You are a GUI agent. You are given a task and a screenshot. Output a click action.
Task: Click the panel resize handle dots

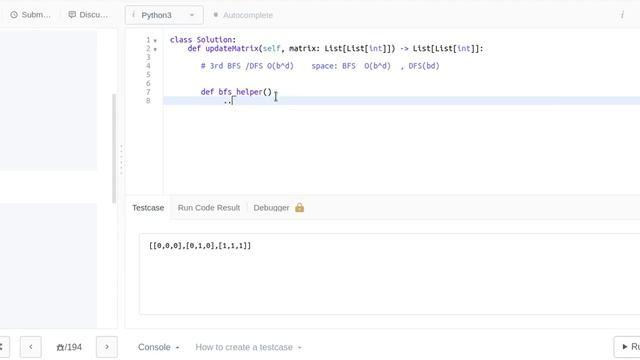point(121,160)
